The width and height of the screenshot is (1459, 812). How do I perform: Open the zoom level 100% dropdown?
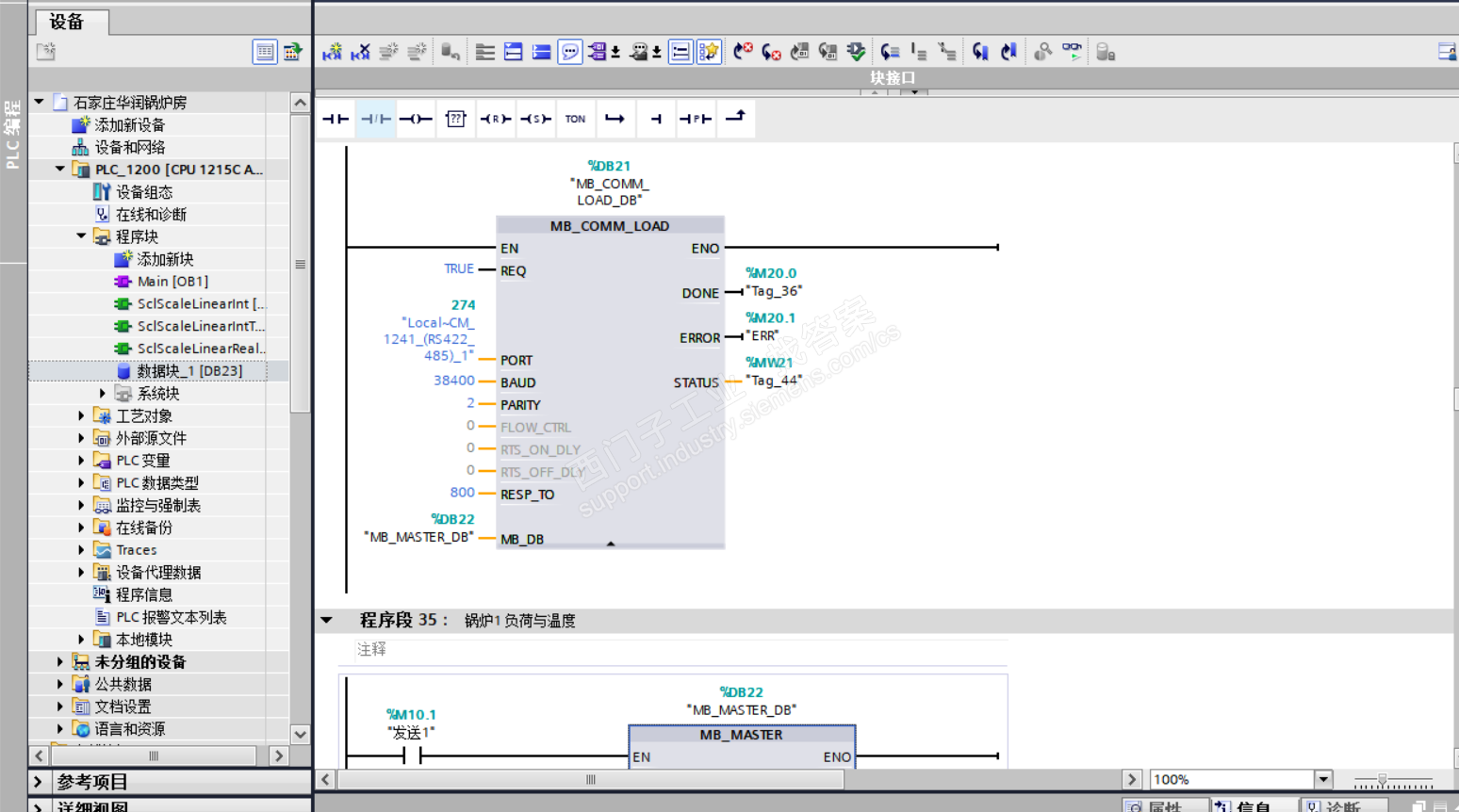click(x=1323, y=779)
